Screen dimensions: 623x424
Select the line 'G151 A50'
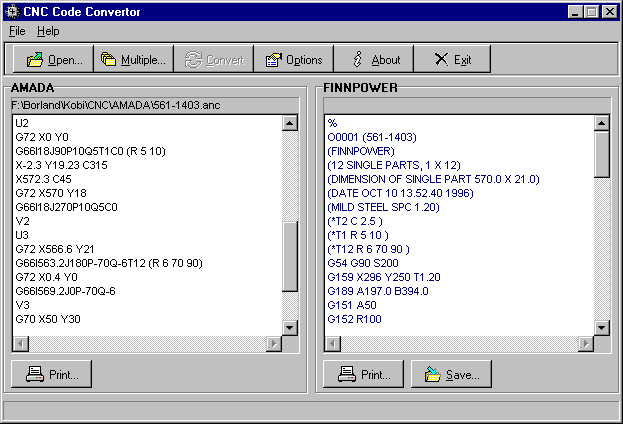click(x=352, y=305)
